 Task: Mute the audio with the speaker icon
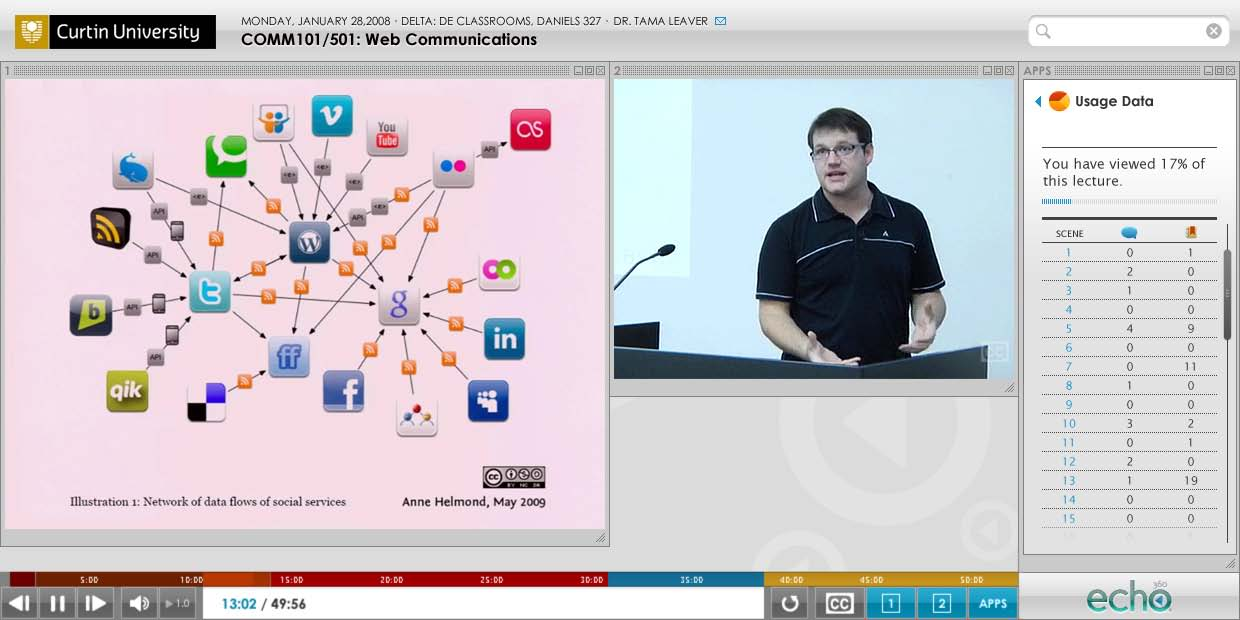click(x=139, y=603)
